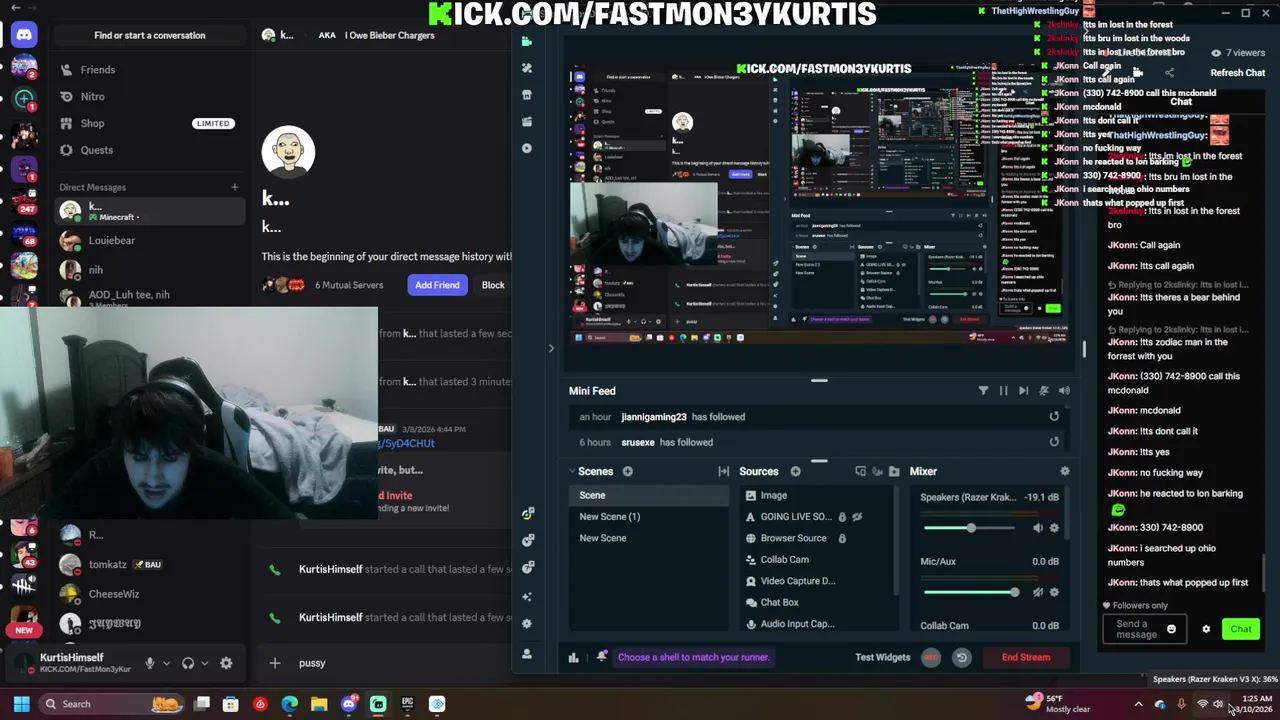Add a new scene with plus icon
This screenshot has height=720, width=1280.
[x=627, y=471]
